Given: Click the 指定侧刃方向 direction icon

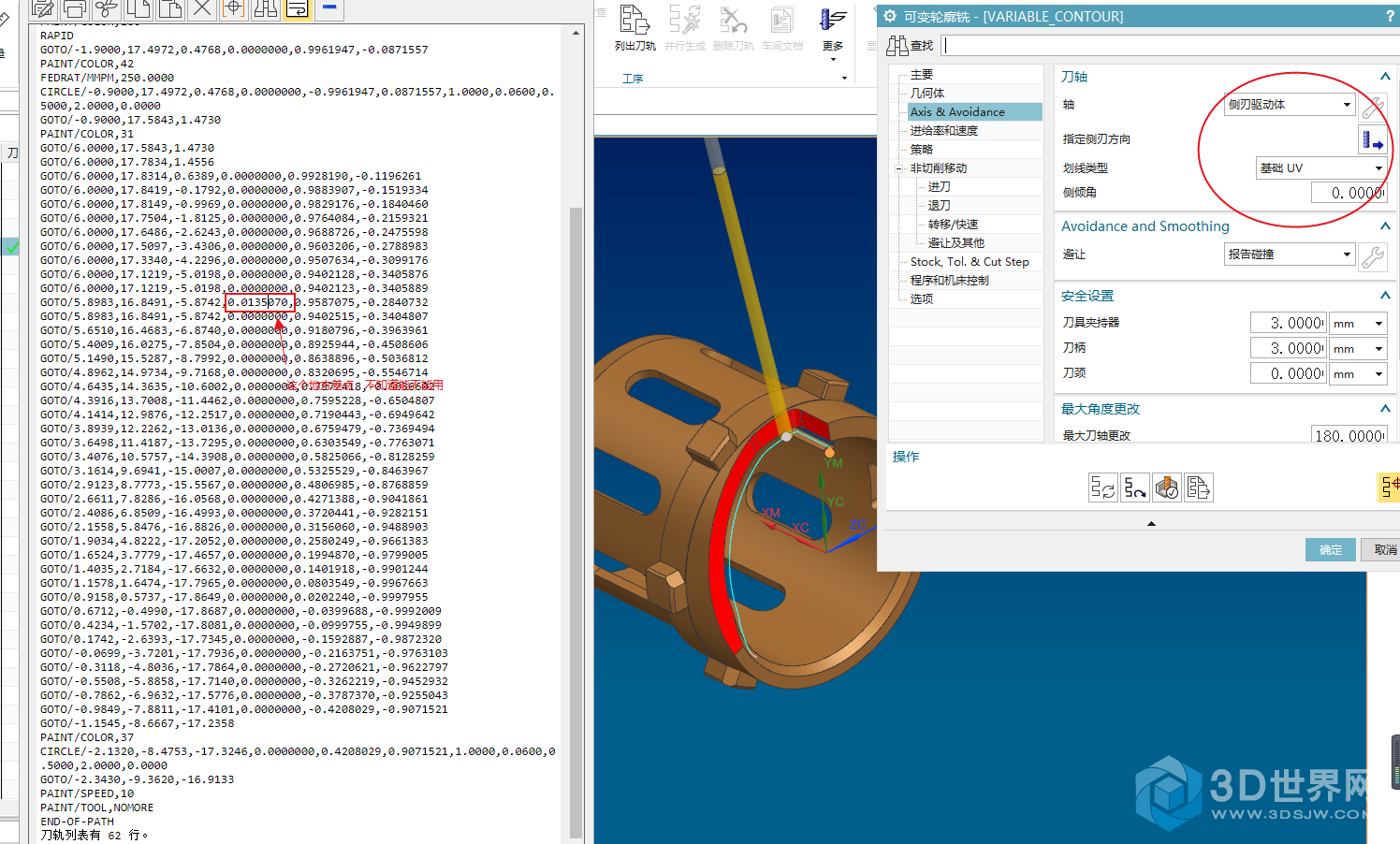Looking at the screenshot, I should point(1372,139).
